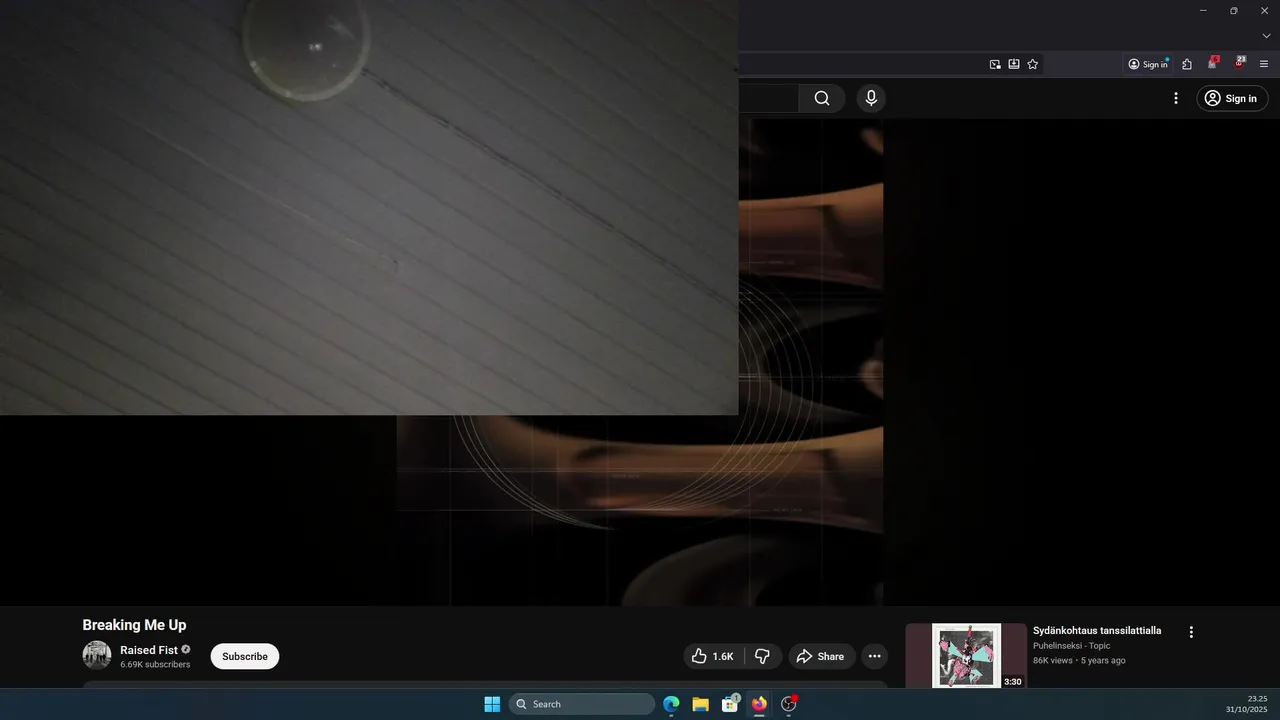Open YouTube settings three-dot menu in header
The height and width of the screenshot is (720, 1280).
(1176, 98)
